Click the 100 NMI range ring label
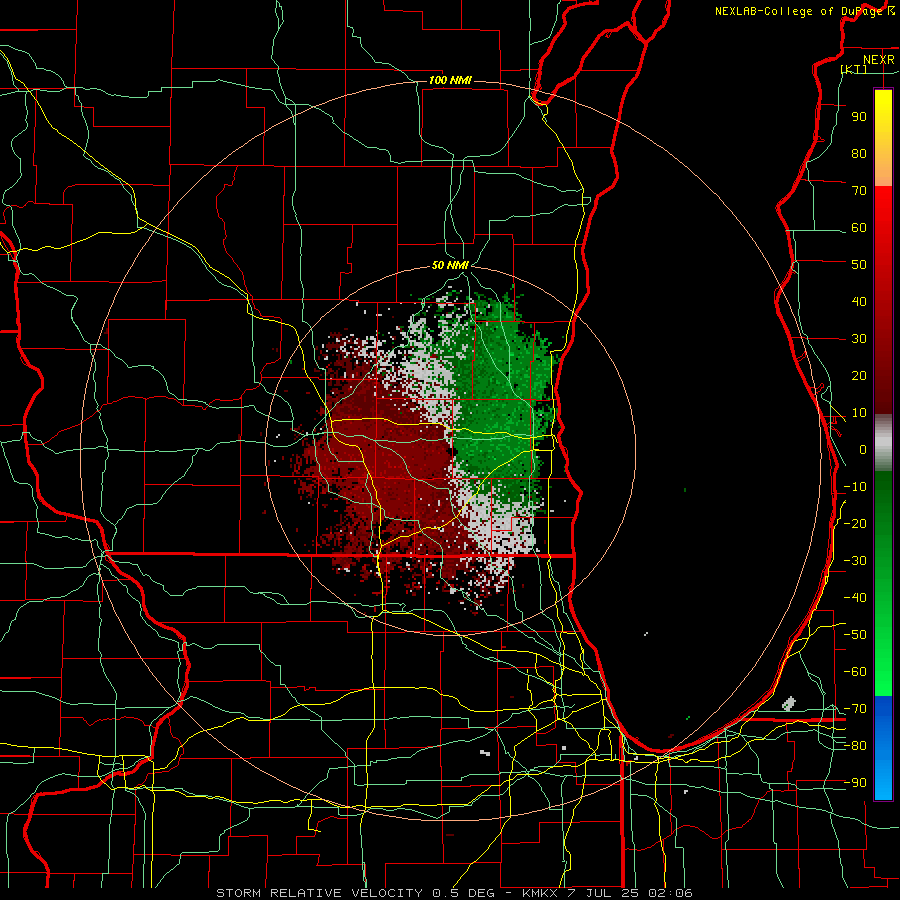 click(x=450, y=80)
